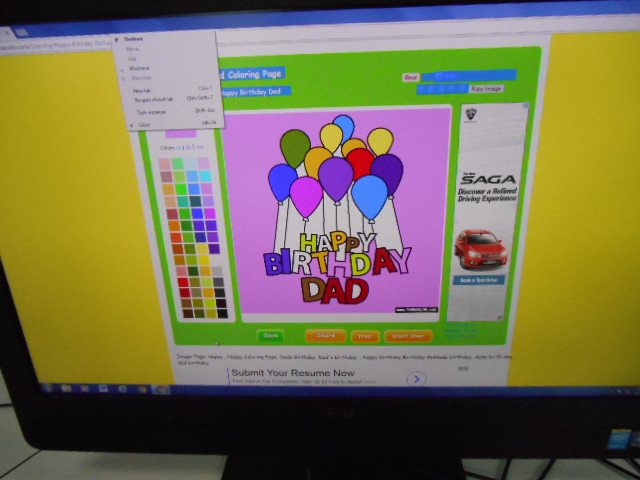The width and height of the screenshot is (640, 480).
Task: Click the large purple center balloon
Action: pyautogui.click(x=336, y=177)
